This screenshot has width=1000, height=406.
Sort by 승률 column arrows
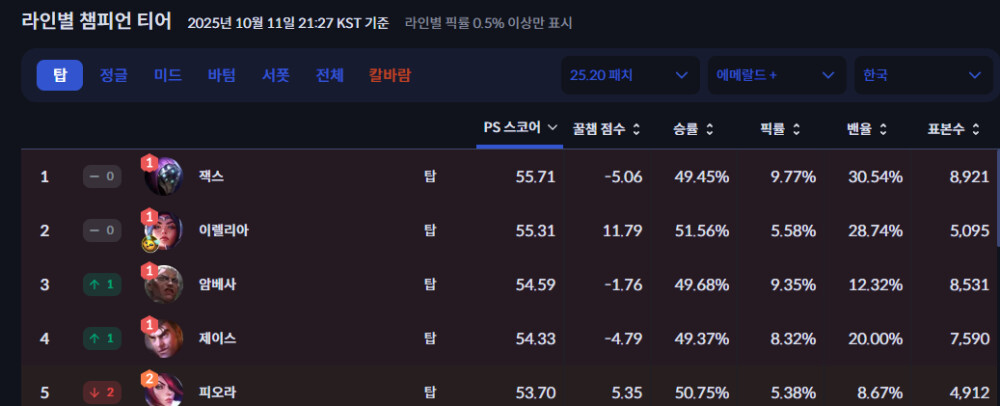coord(709,129)
